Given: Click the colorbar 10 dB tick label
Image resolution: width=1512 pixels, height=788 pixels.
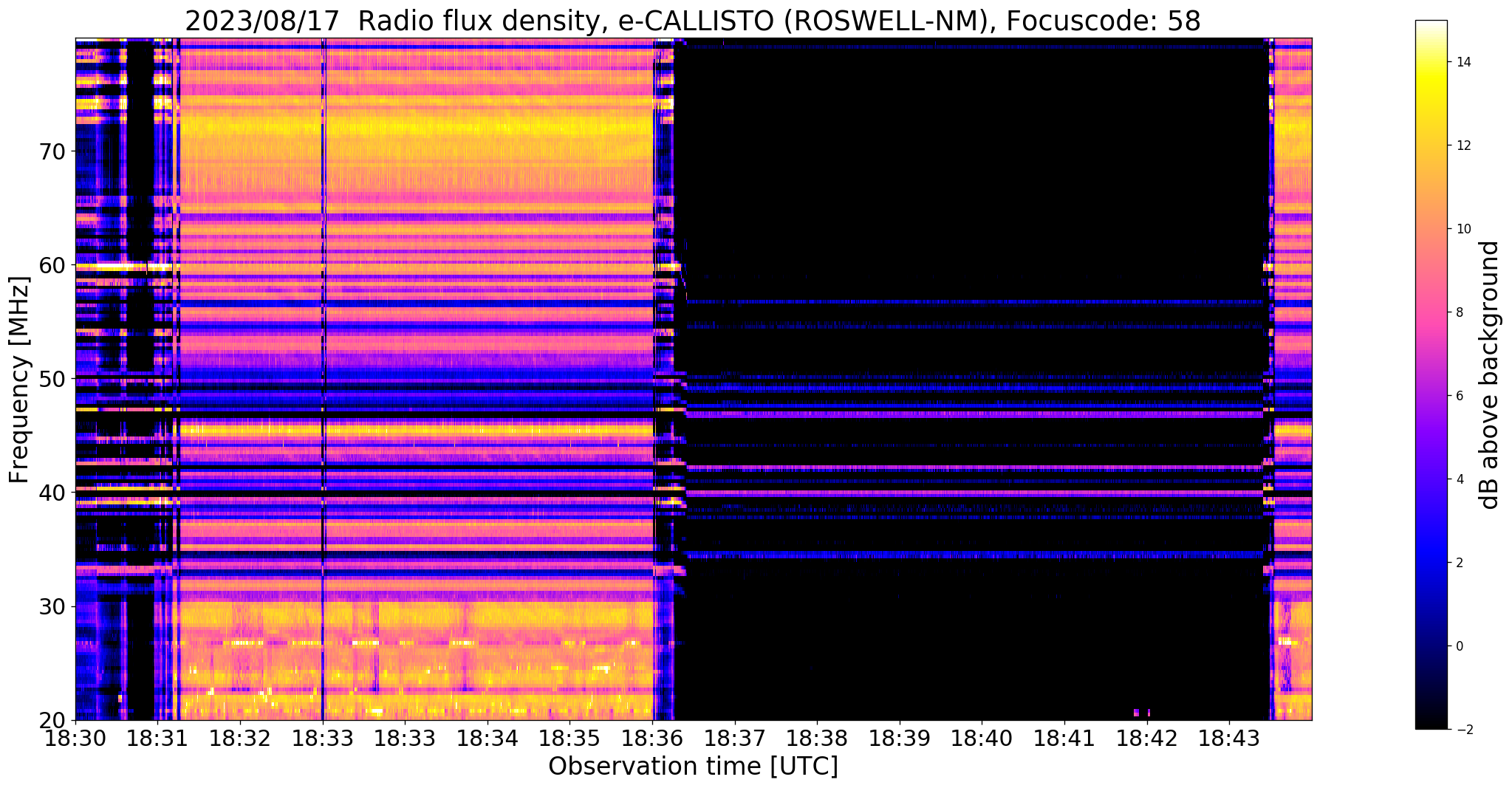Looking at the screenshot, I should (x=1463, y=229).
